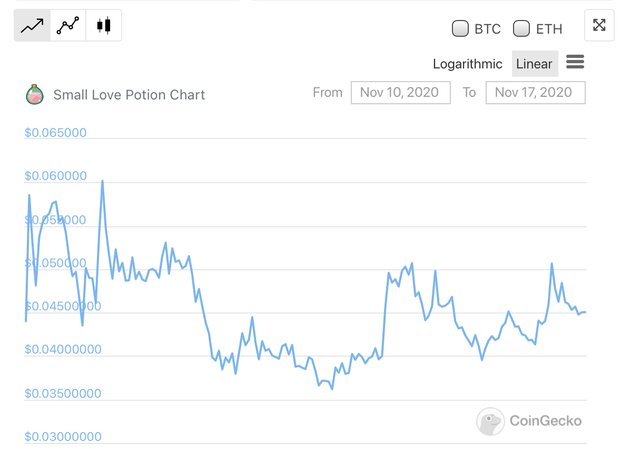Open the From date field Nov 10, 2020
This screenshot has height=465, width=640.
click(400, 92)
